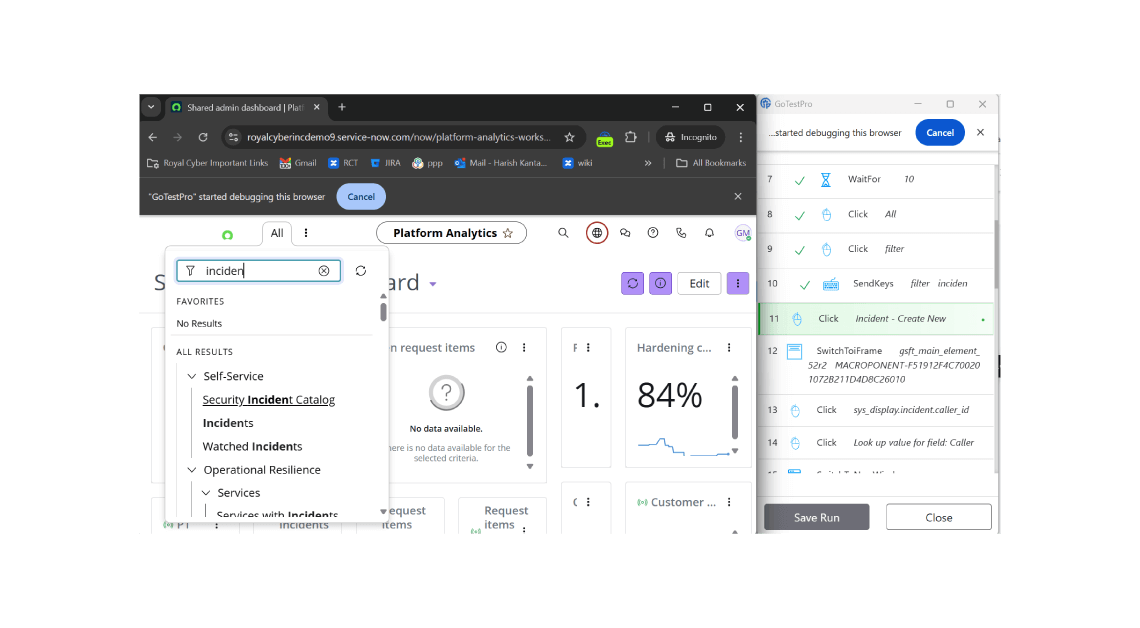
Task: Select step 14 Look up value for Caller
Action: [x=876, y=443]
